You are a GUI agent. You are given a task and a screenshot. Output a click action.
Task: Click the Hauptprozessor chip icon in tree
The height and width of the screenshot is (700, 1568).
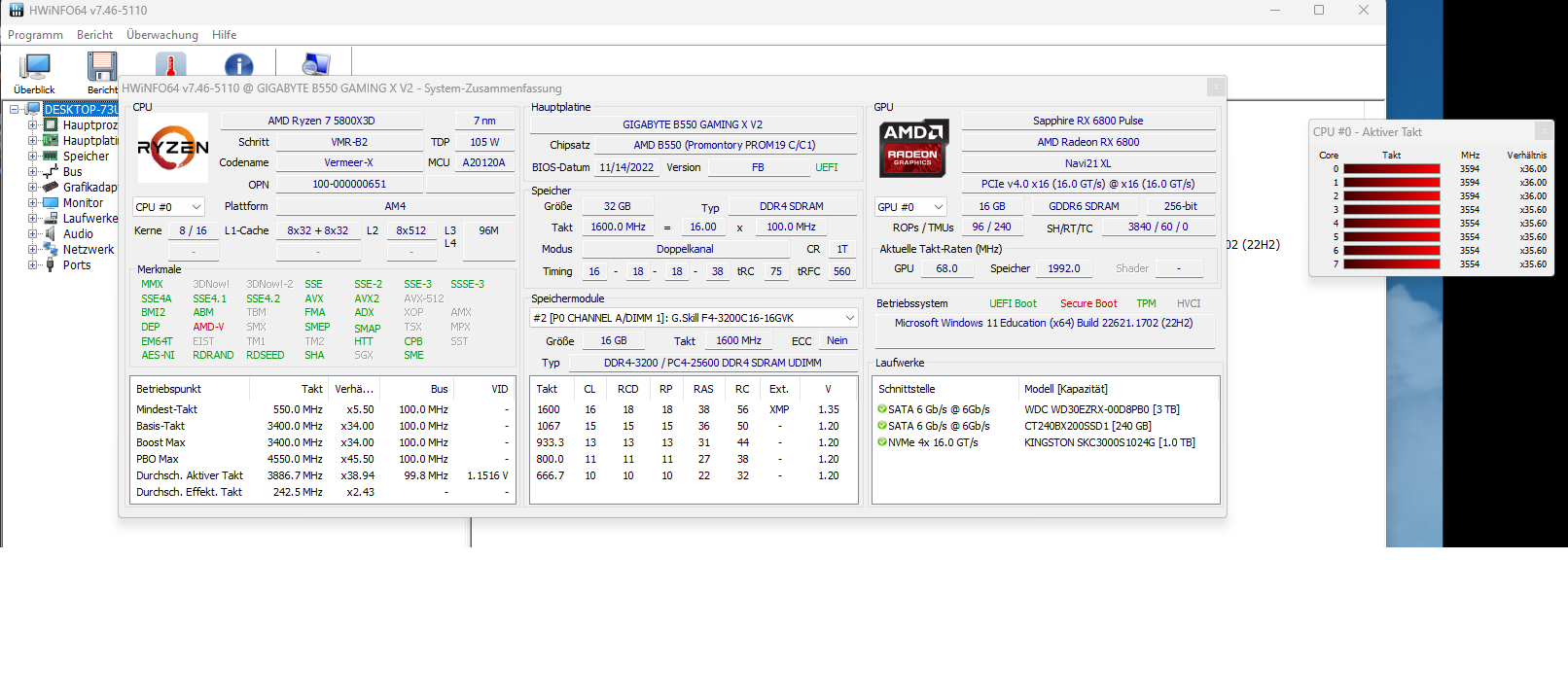[51, 124]
